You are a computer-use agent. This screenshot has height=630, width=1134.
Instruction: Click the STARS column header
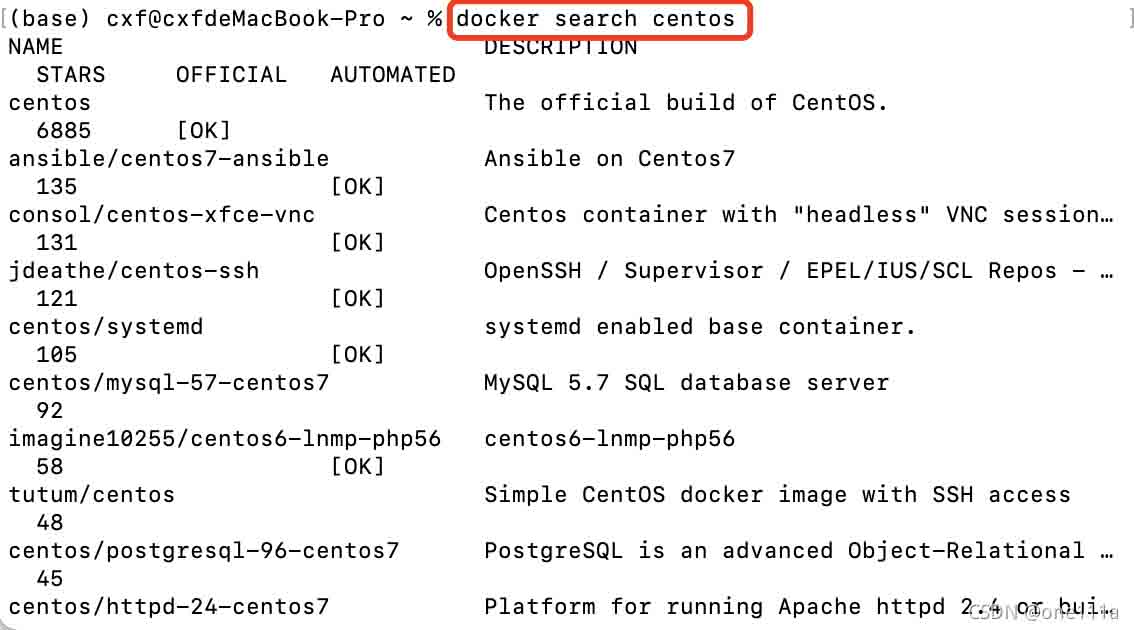point(70,75)
